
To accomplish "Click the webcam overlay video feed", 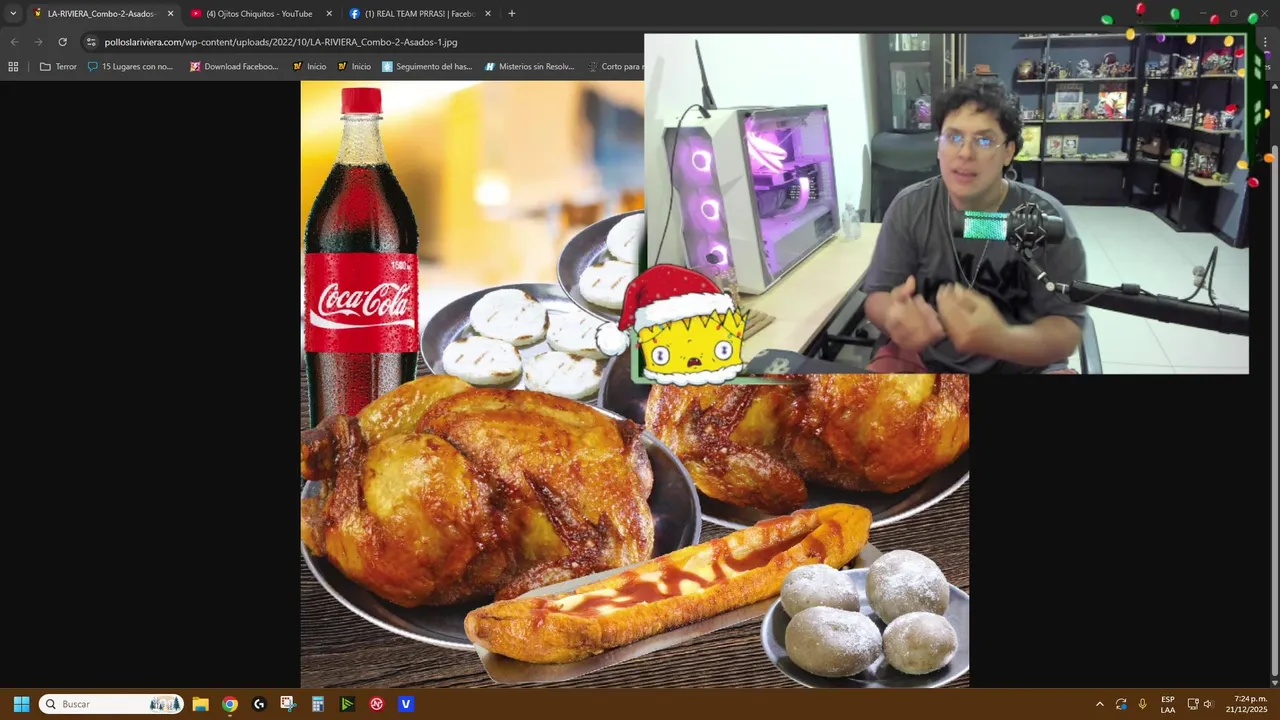I will pyautogui.click(x=946, y=204).
